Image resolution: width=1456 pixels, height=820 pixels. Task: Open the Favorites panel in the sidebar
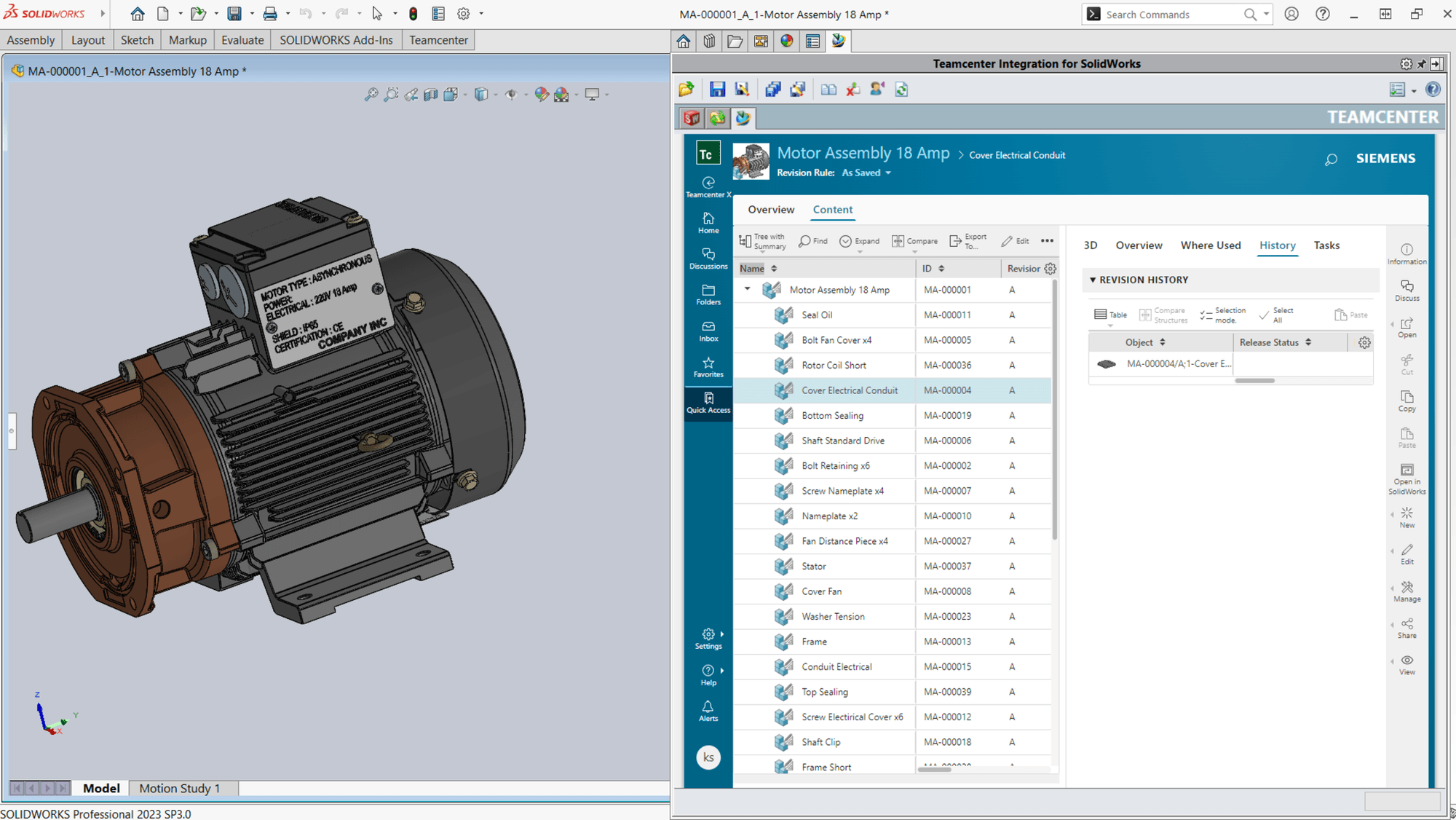click(708, 368)
